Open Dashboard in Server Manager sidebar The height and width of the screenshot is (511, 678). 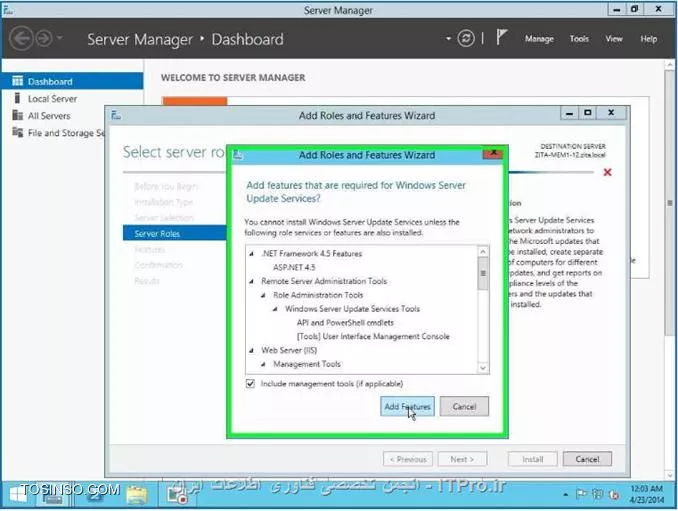tap(72, 81)
